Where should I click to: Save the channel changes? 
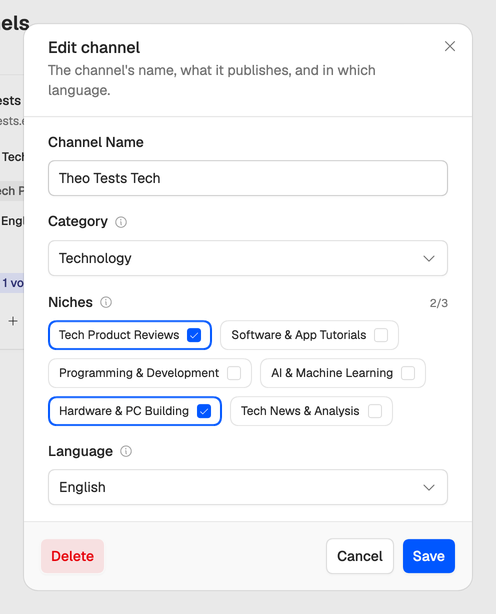pyautogui.click(x=429, y=556)
